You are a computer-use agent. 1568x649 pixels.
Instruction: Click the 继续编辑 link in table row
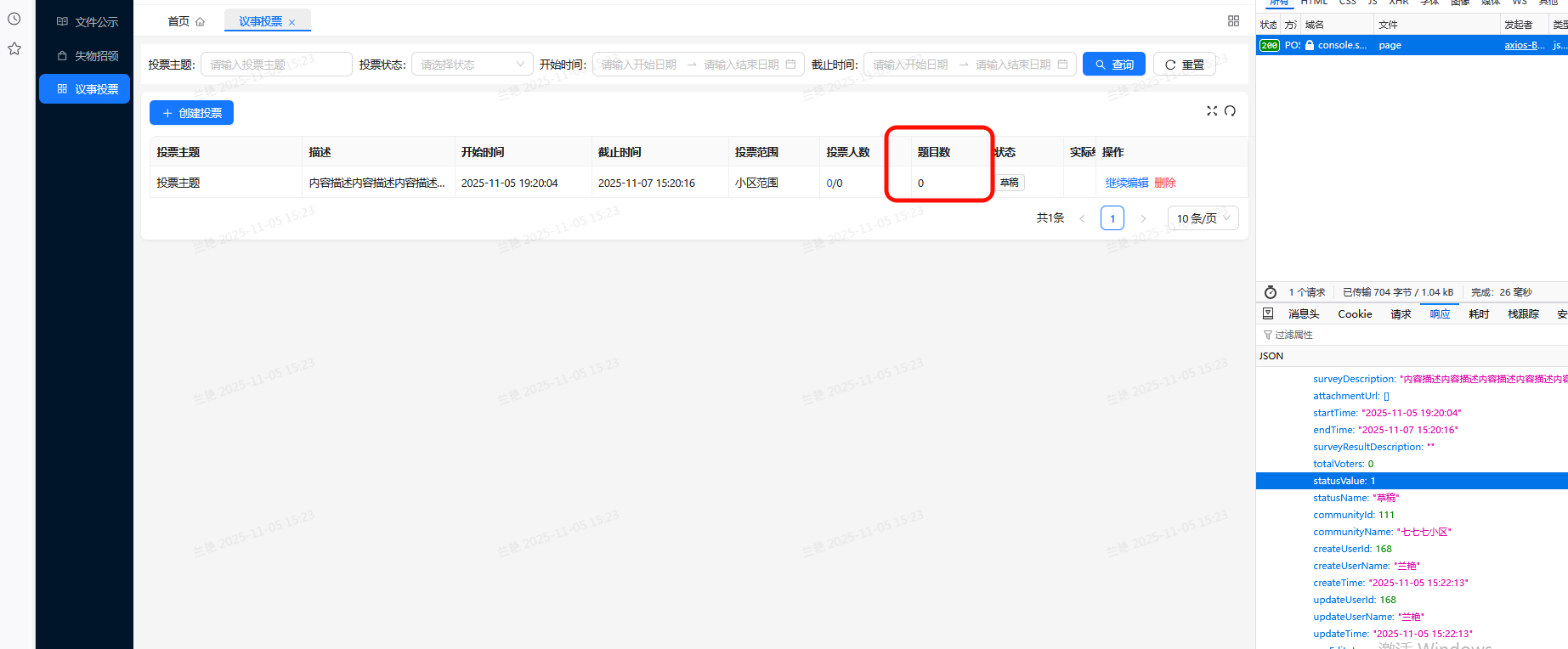(x=1126, y=183)
